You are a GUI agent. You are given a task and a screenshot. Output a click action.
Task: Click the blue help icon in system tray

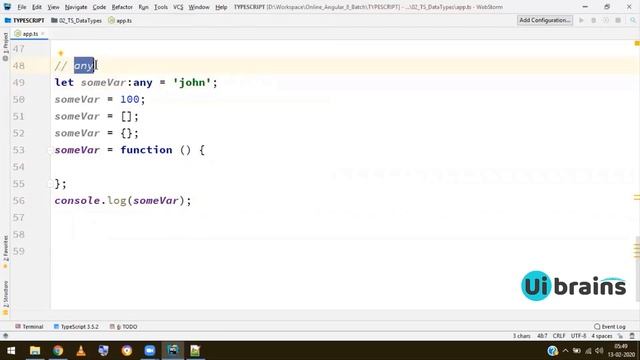[x=553, y=351]
